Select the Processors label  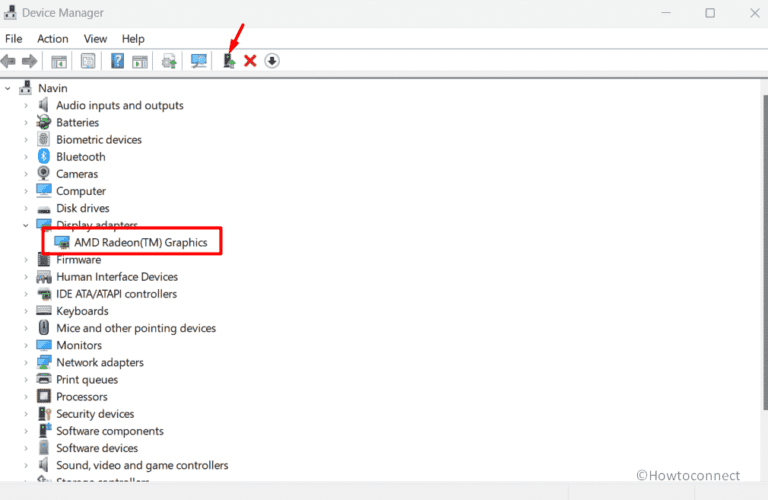(82, 397)
